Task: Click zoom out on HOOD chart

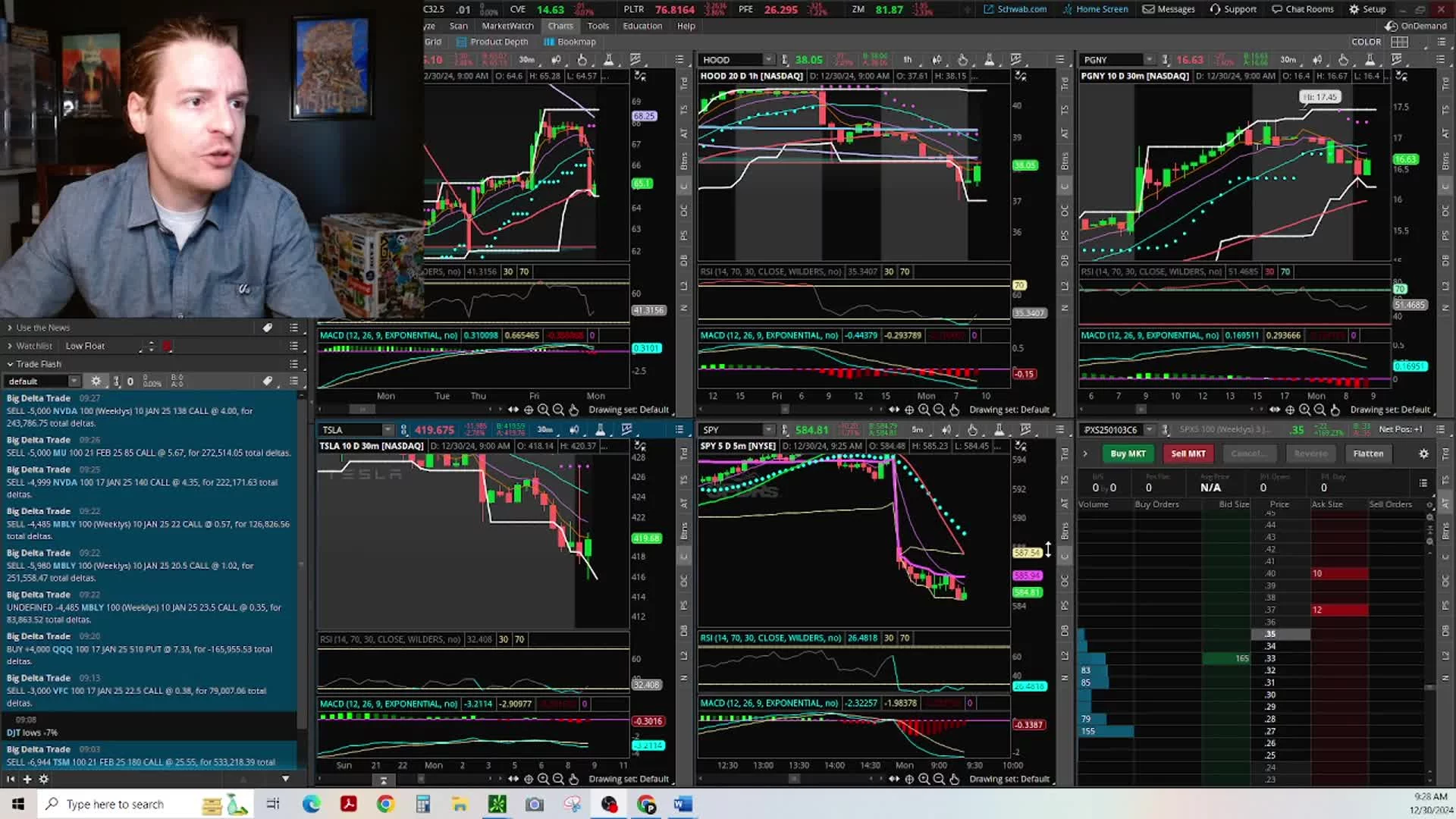Action: point(939,409)
